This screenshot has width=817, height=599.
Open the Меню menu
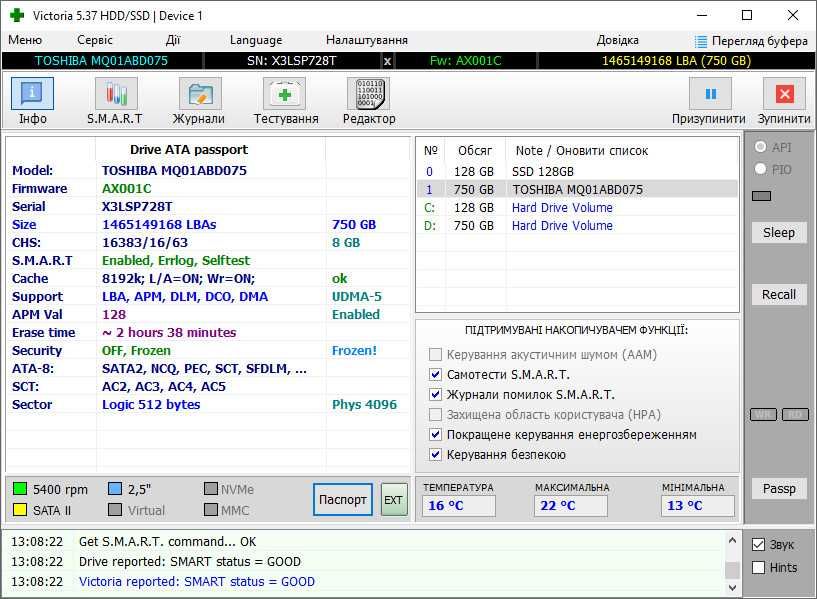pos(25,40)
